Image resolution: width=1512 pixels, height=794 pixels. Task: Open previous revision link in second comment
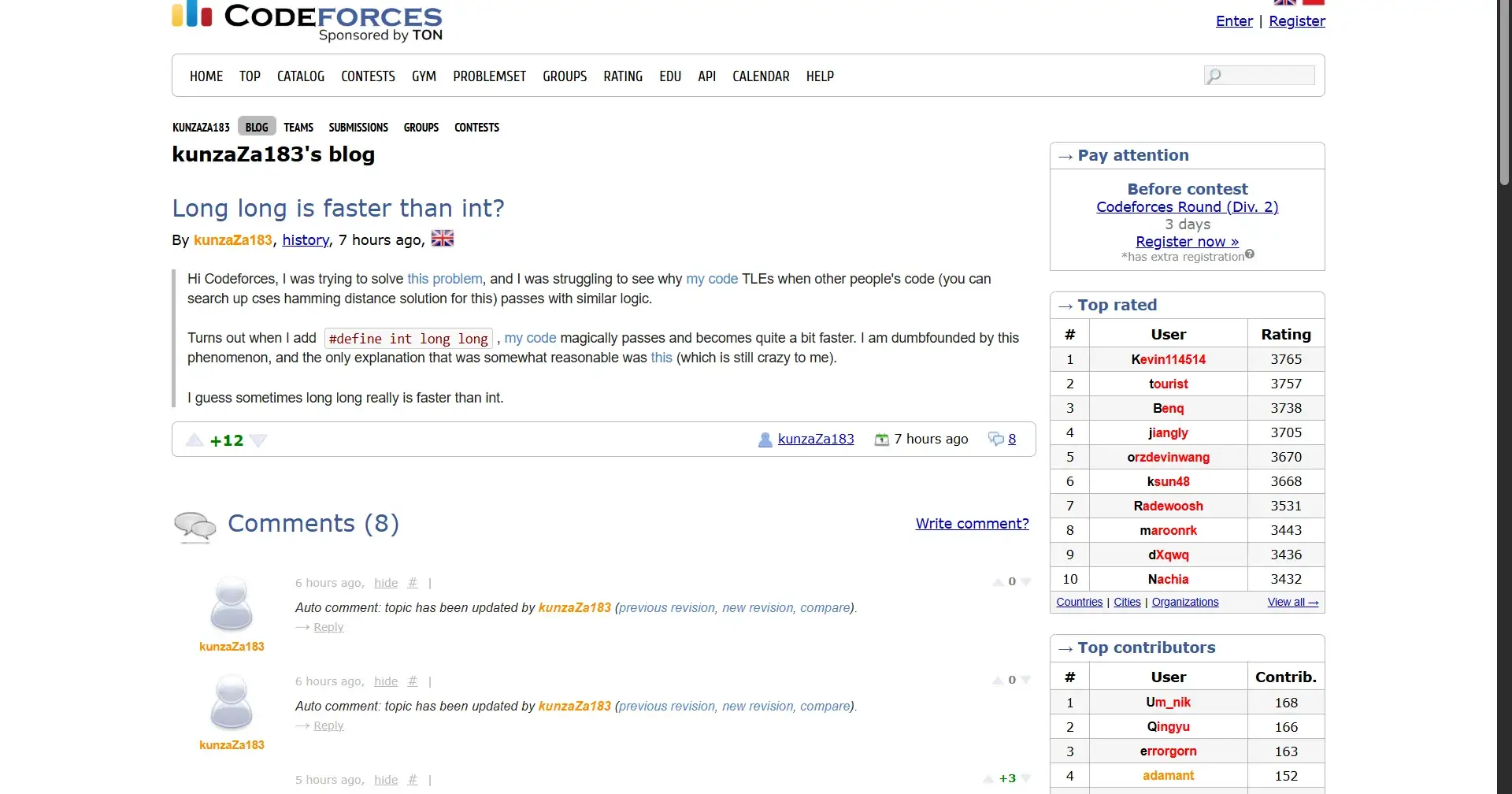(666, 706)
